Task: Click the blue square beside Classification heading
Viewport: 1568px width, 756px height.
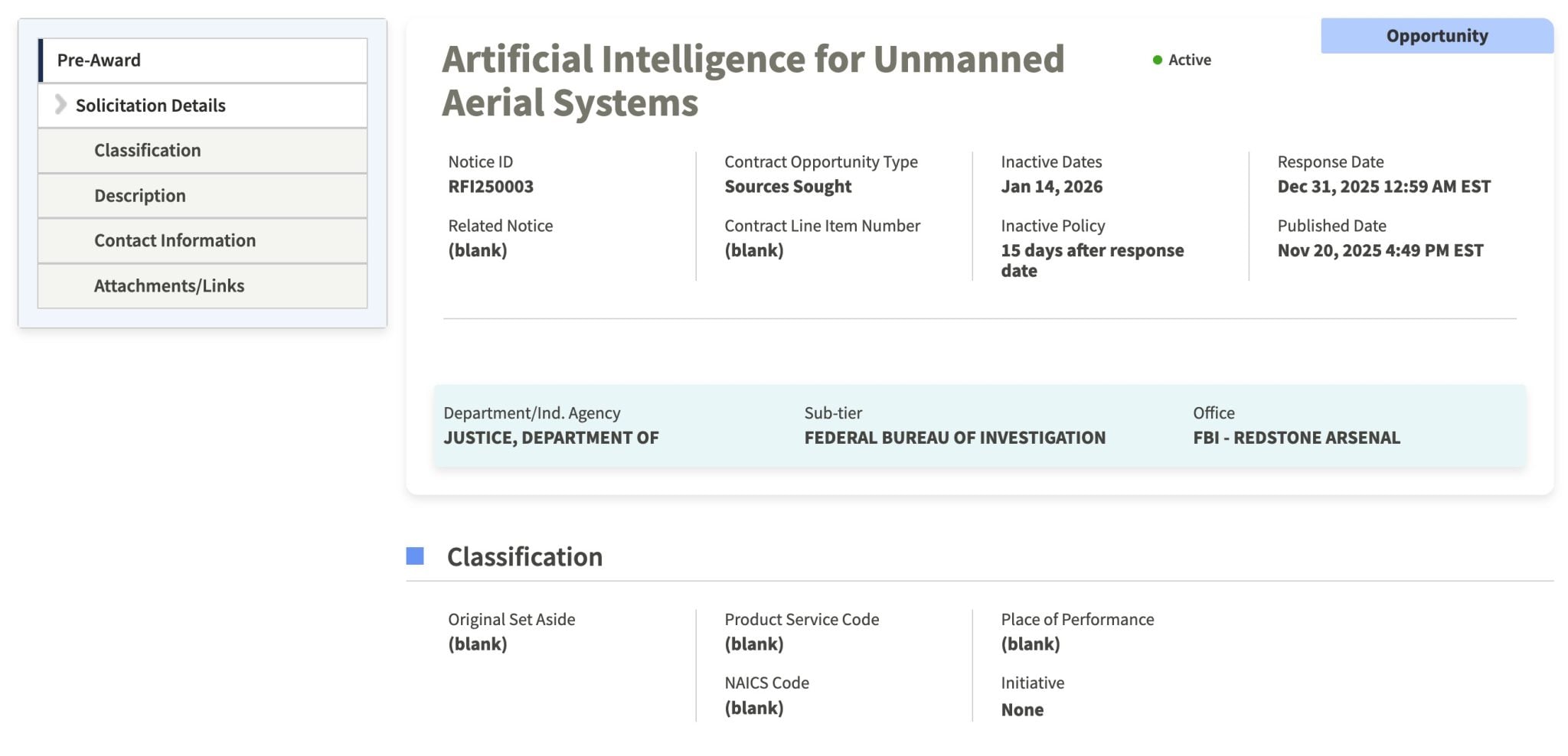Action: click(x=415, y=556)
